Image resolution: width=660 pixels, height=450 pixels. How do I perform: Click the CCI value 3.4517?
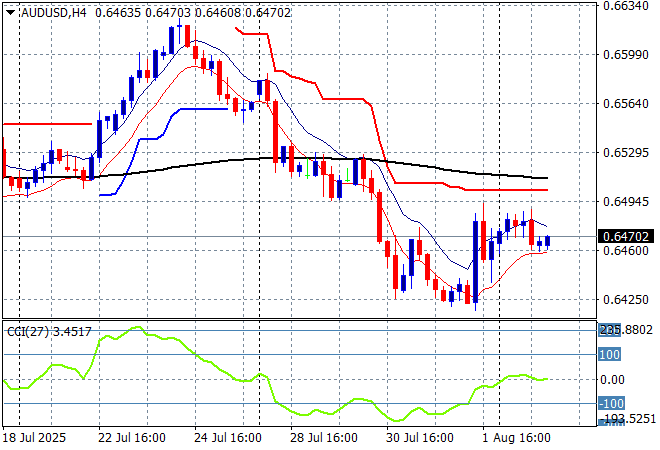click(x=72, y=332)
